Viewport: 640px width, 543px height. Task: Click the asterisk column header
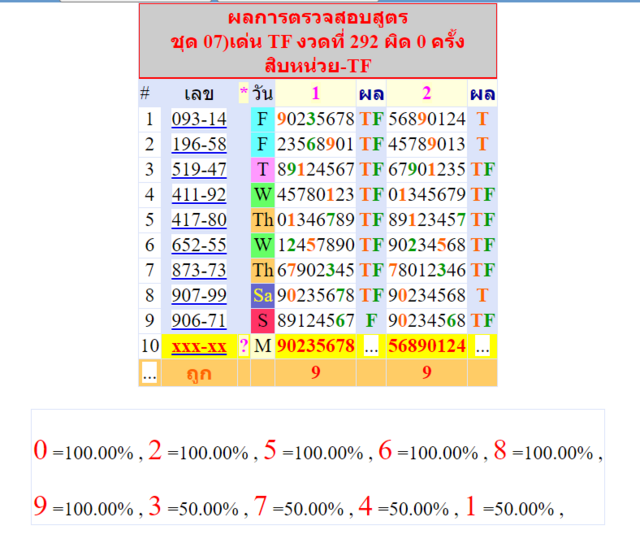pyautogui.click(x=244, y=91)
